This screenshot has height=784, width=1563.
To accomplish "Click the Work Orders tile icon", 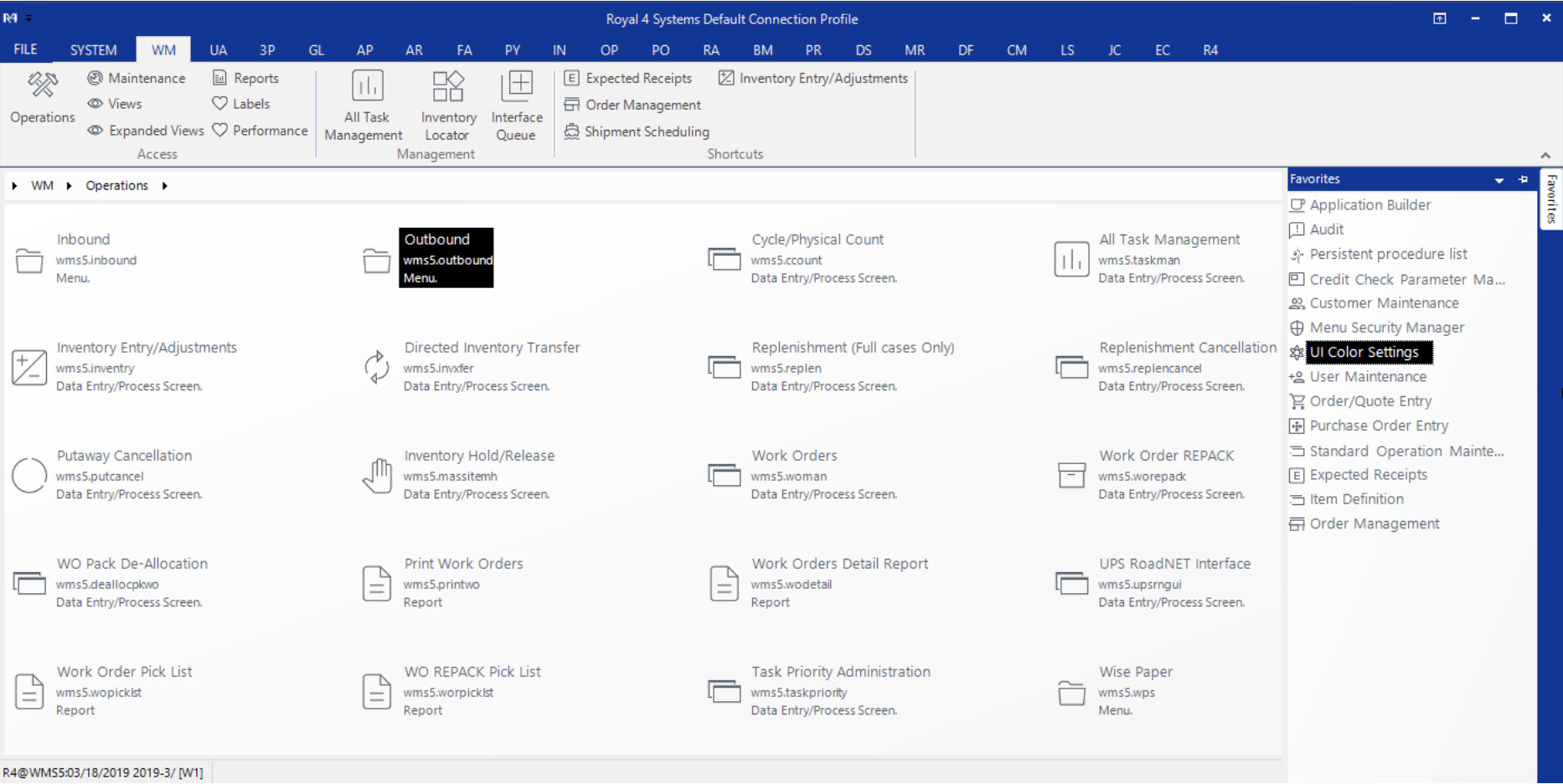I will pos(725,475).
